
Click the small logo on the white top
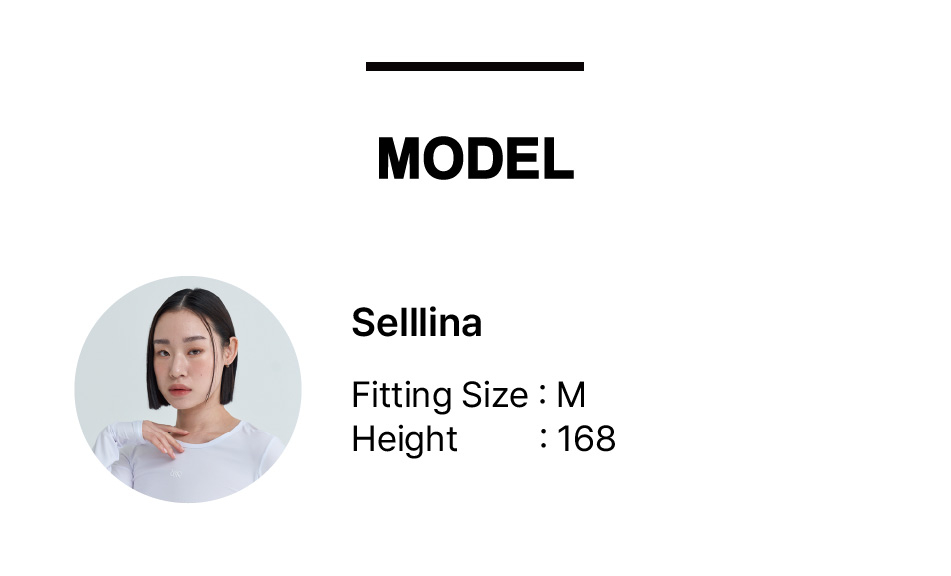pos(175,472)
